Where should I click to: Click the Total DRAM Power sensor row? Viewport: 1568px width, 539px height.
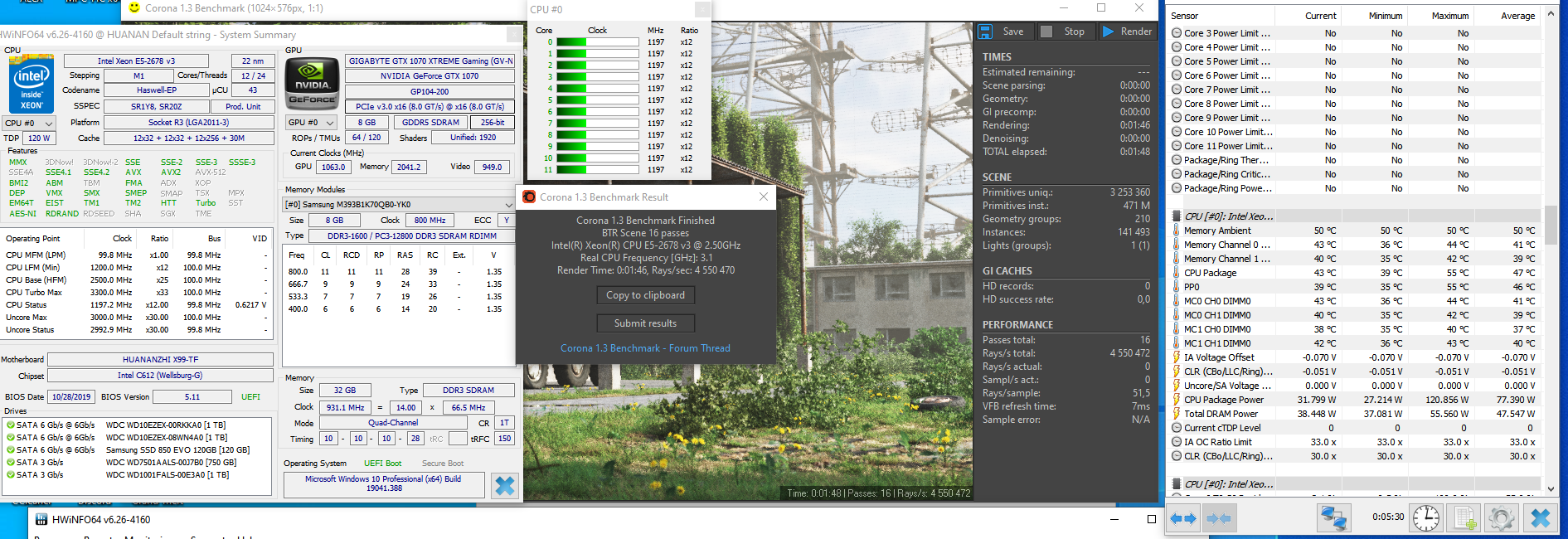tap(1353, 414)
